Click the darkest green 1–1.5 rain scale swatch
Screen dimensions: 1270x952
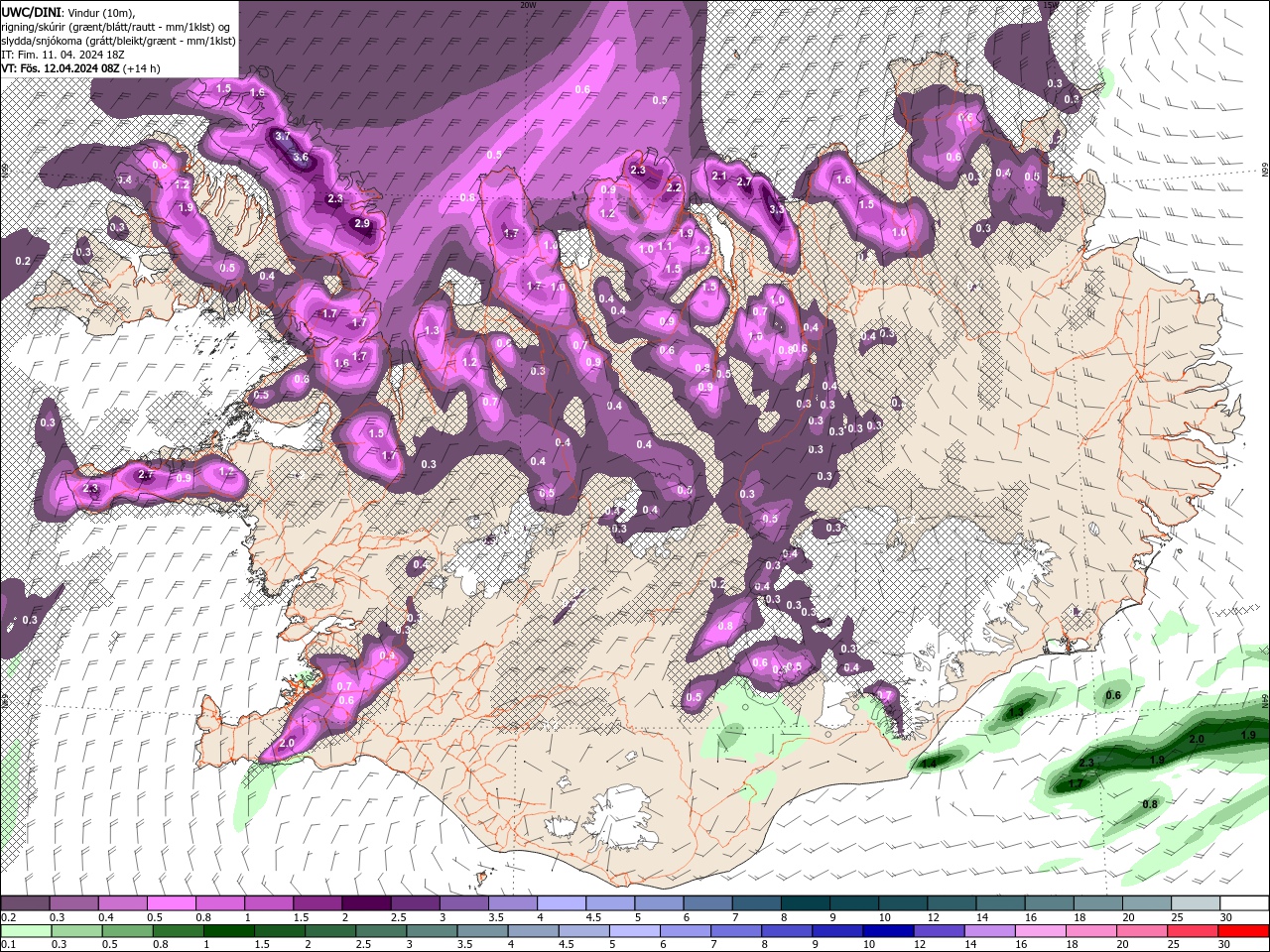coord(228,931)
